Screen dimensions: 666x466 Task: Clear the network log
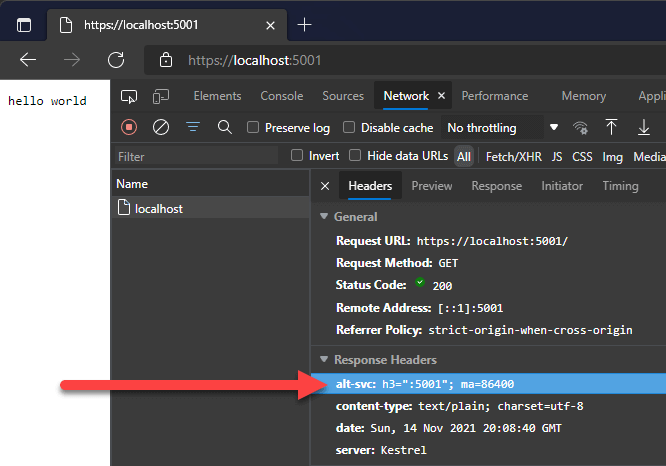point(160,127)
